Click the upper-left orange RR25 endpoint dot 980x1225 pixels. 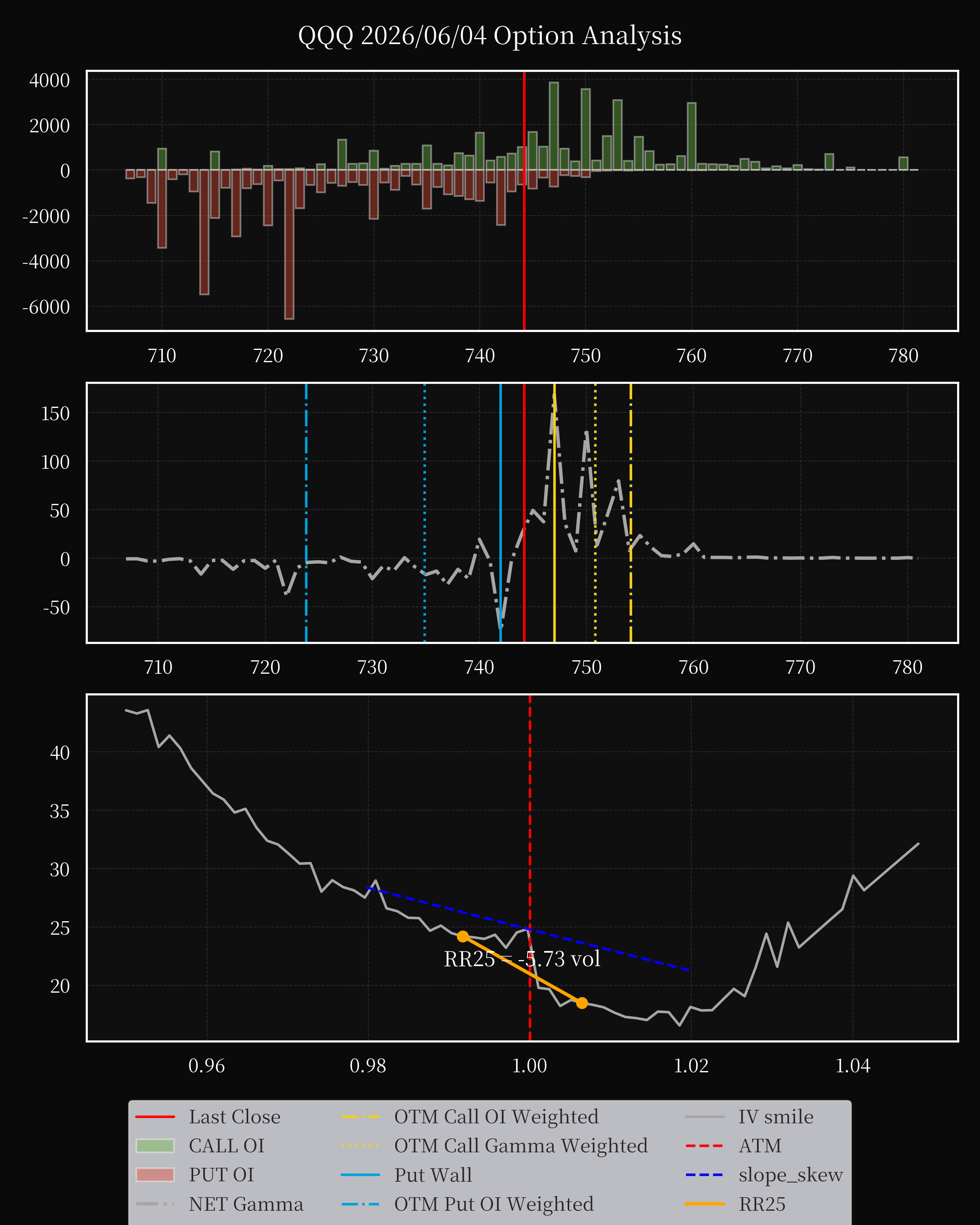(463, 936)
